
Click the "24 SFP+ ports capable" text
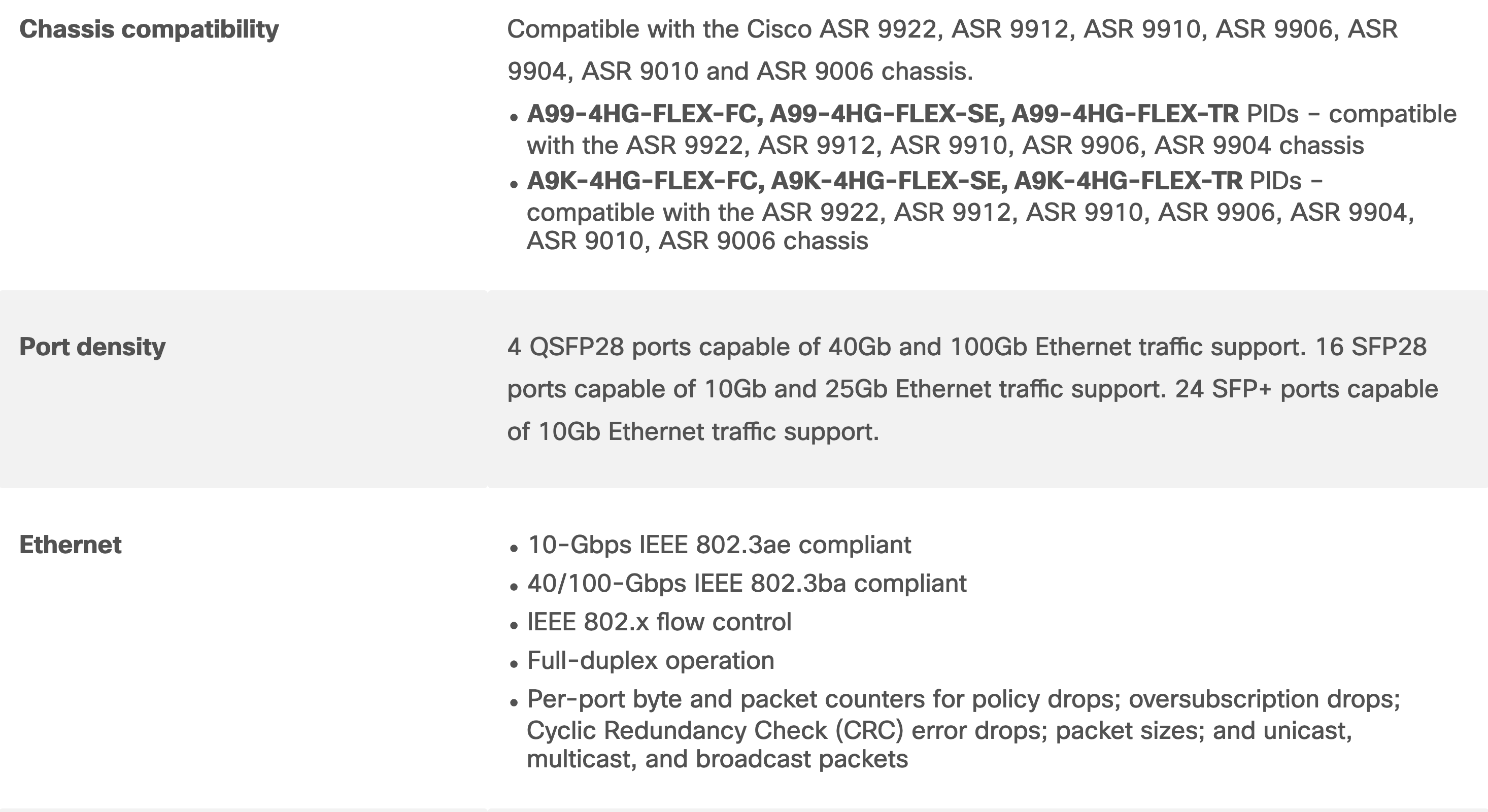(x=1306, y=389)
